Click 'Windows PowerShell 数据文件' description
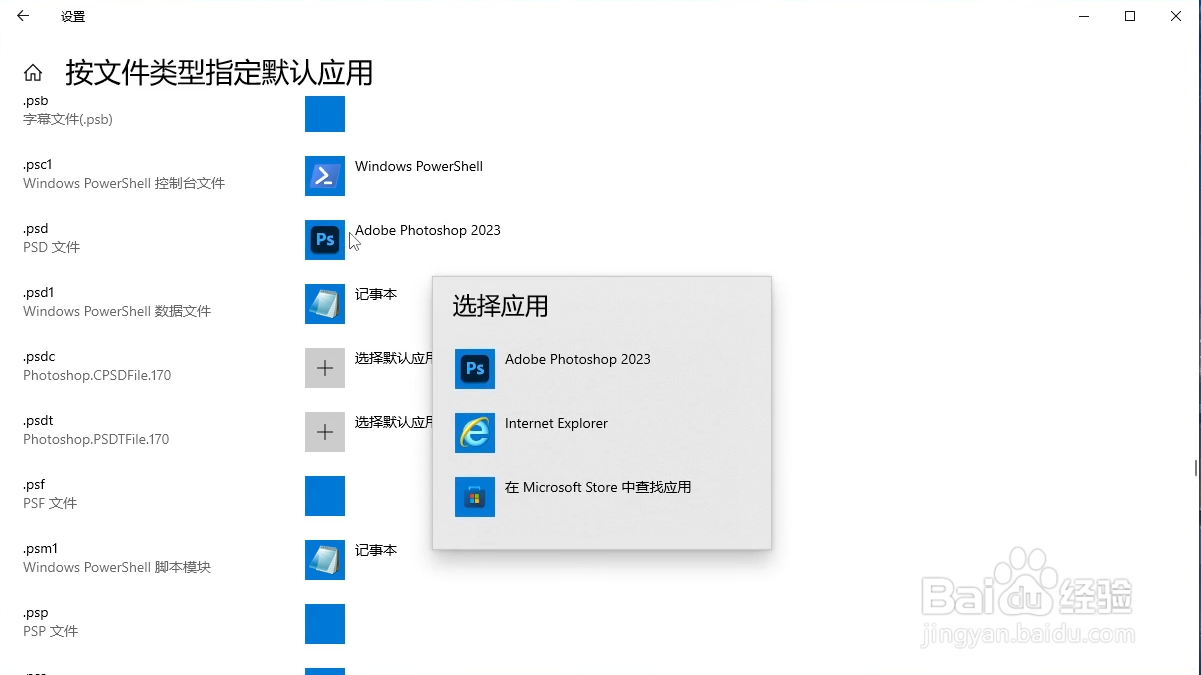 coord(117,312)
